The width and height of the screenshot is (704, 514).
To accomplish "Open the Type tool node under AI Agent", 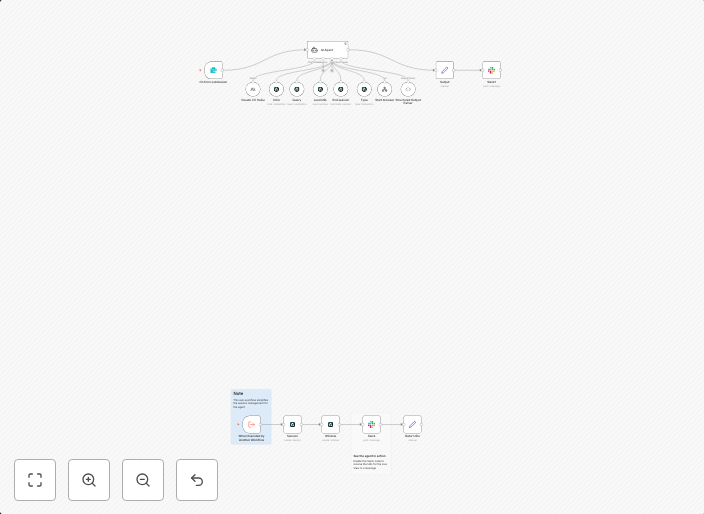I will click(x=364, y=89).
